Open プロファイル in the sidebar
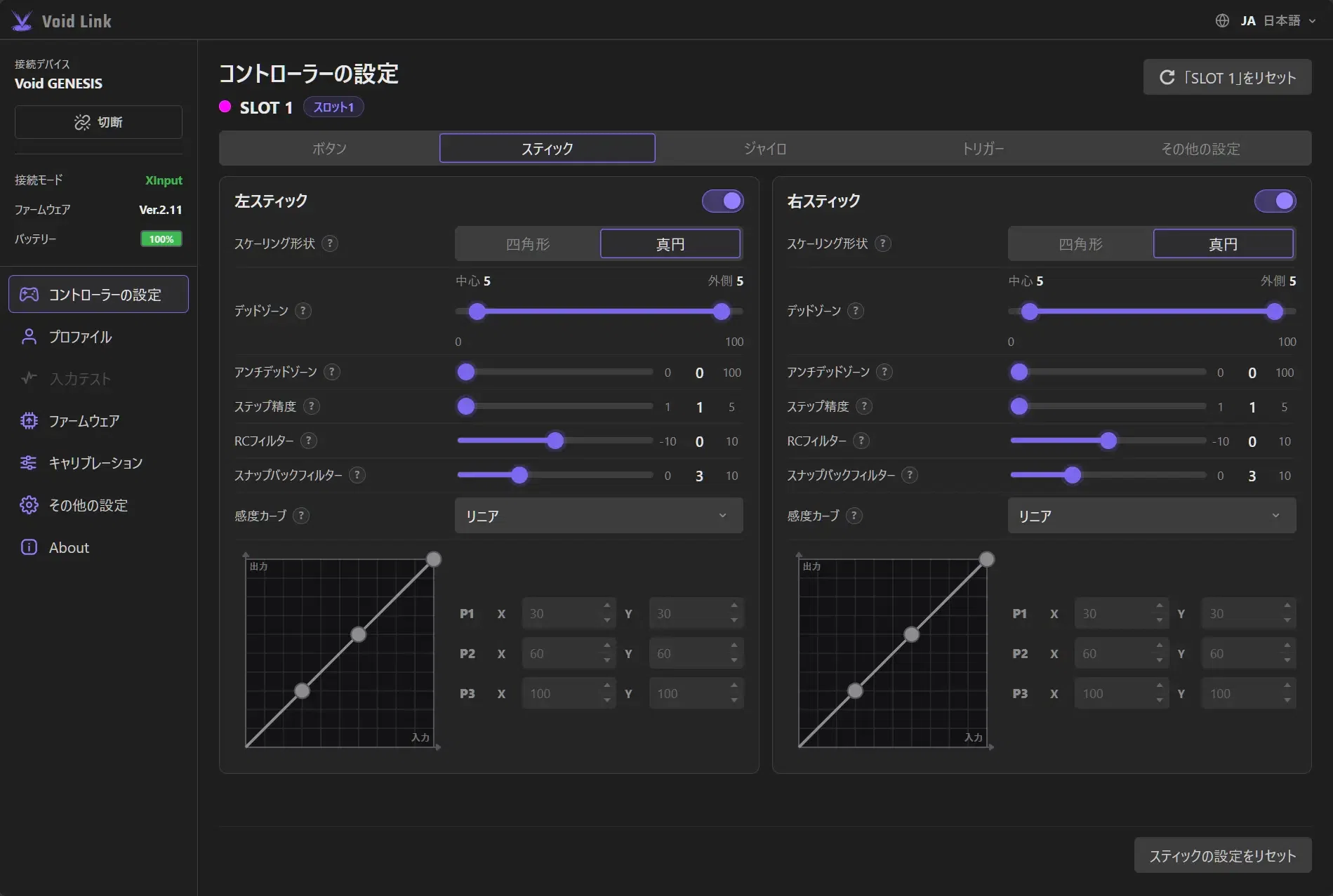 pyautogui.click(x=98, y=337)
